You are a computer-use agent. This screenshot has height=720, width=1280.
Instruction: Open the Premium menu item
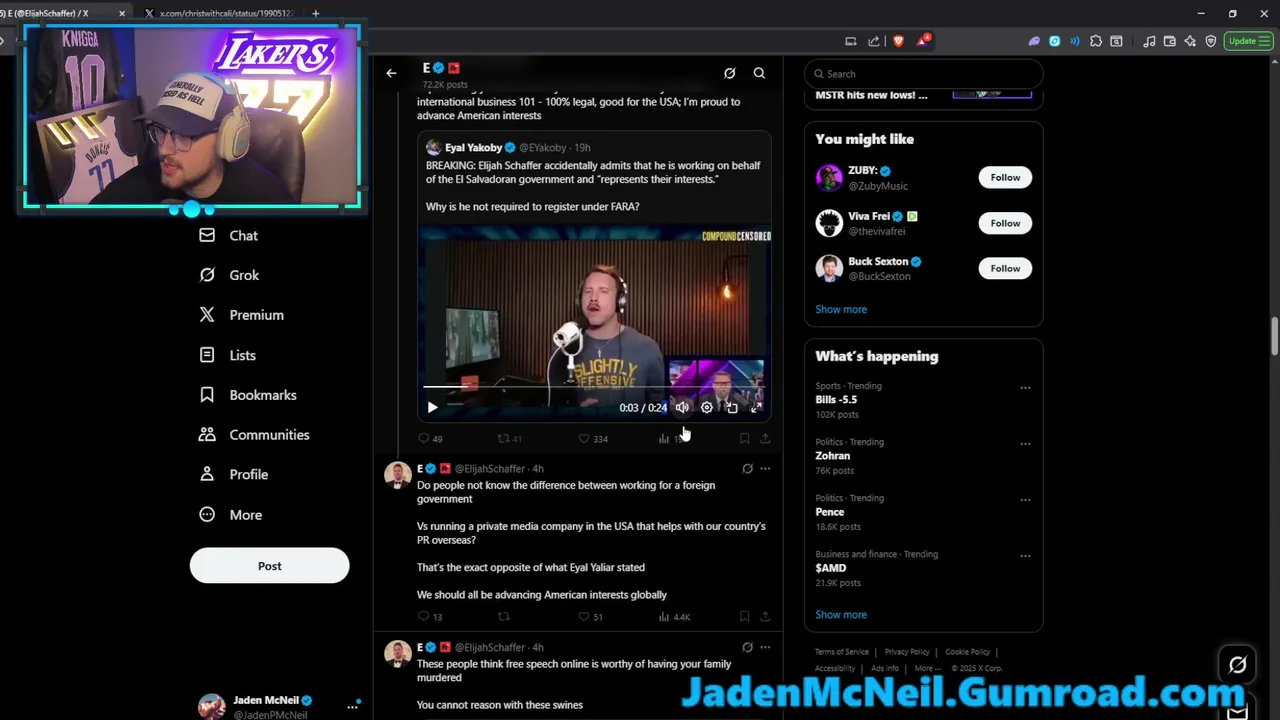click(241, 315)
